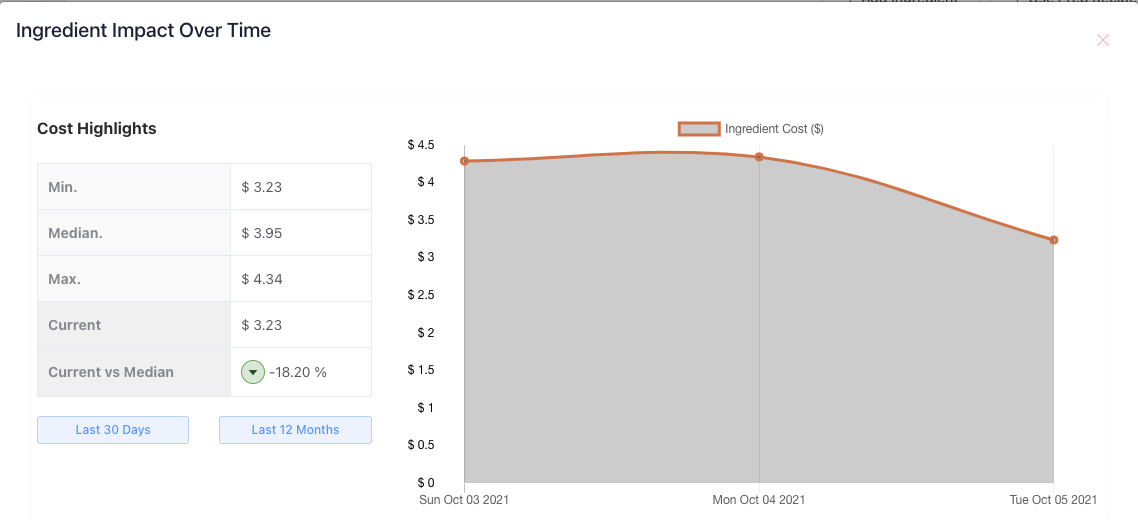Click the $ 4.5 y-axis label
This screenshot has width=1138, height=520.
[x=421, y=145]
